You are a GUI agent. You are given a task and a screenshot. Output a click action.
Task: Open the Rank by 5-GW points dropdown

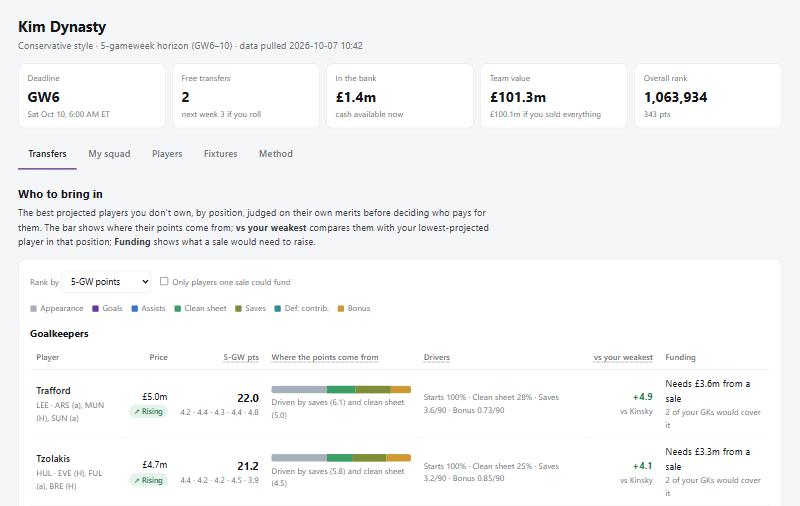[106, 282]
